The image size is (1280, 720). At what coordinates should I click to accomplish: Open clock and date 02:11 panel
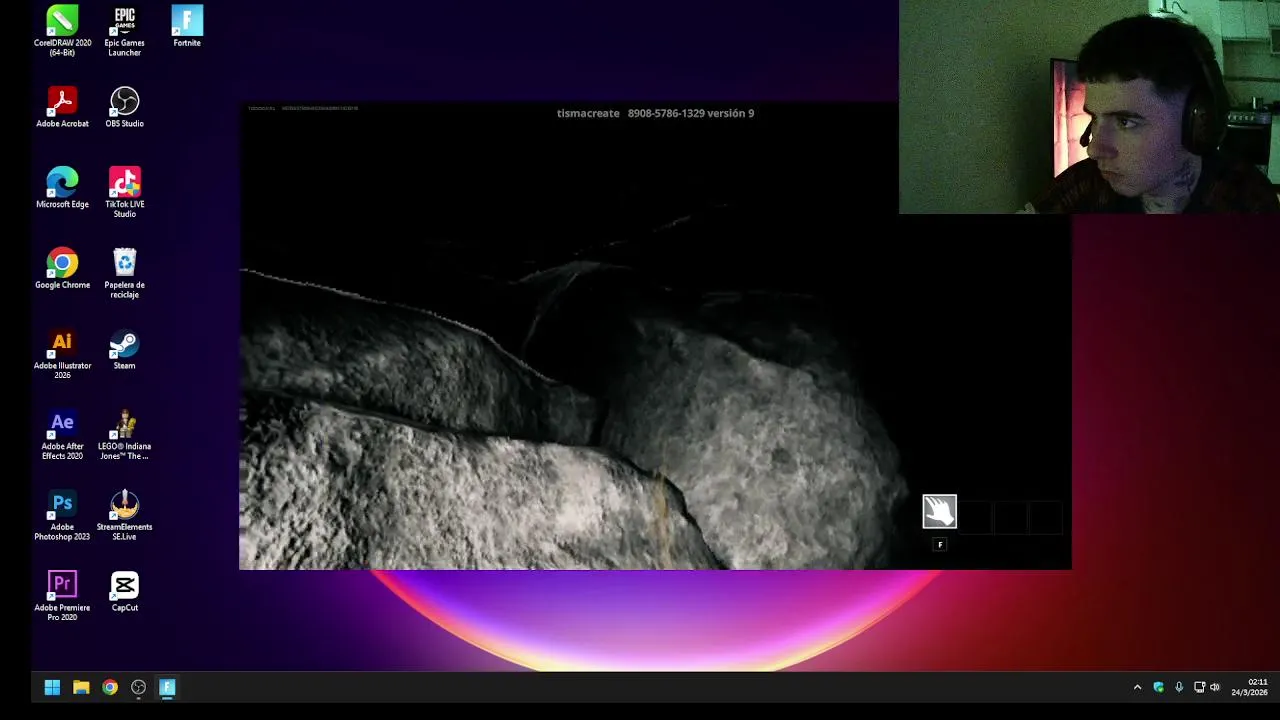click(x=1250, y=687)
